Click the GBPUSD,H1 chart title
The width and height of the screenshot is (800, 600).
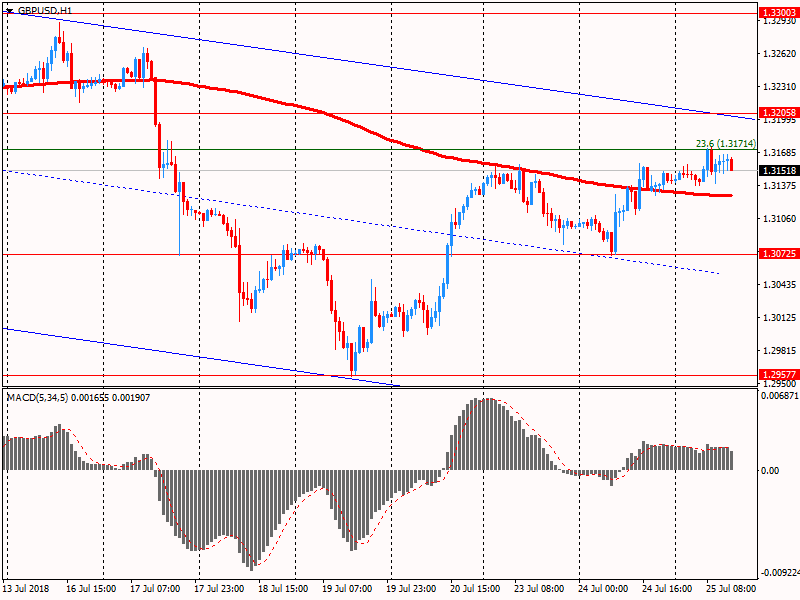click(x=45, y=10)
